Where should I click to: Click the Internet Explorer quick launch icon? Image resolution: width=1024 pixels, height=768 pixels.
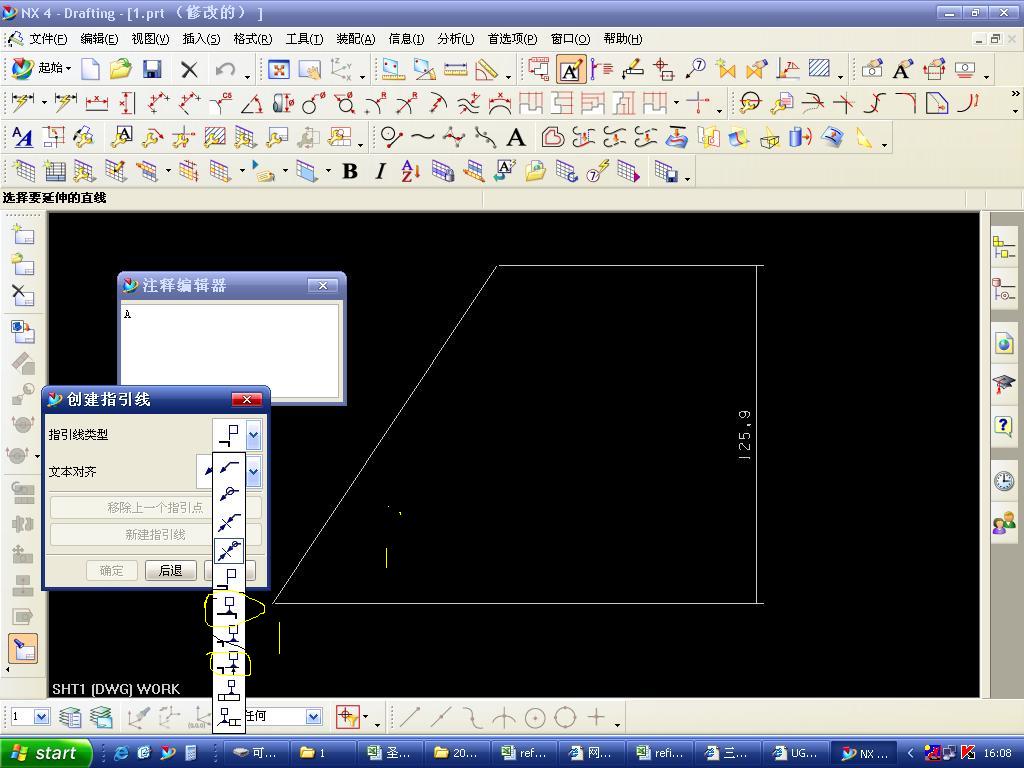121,753
